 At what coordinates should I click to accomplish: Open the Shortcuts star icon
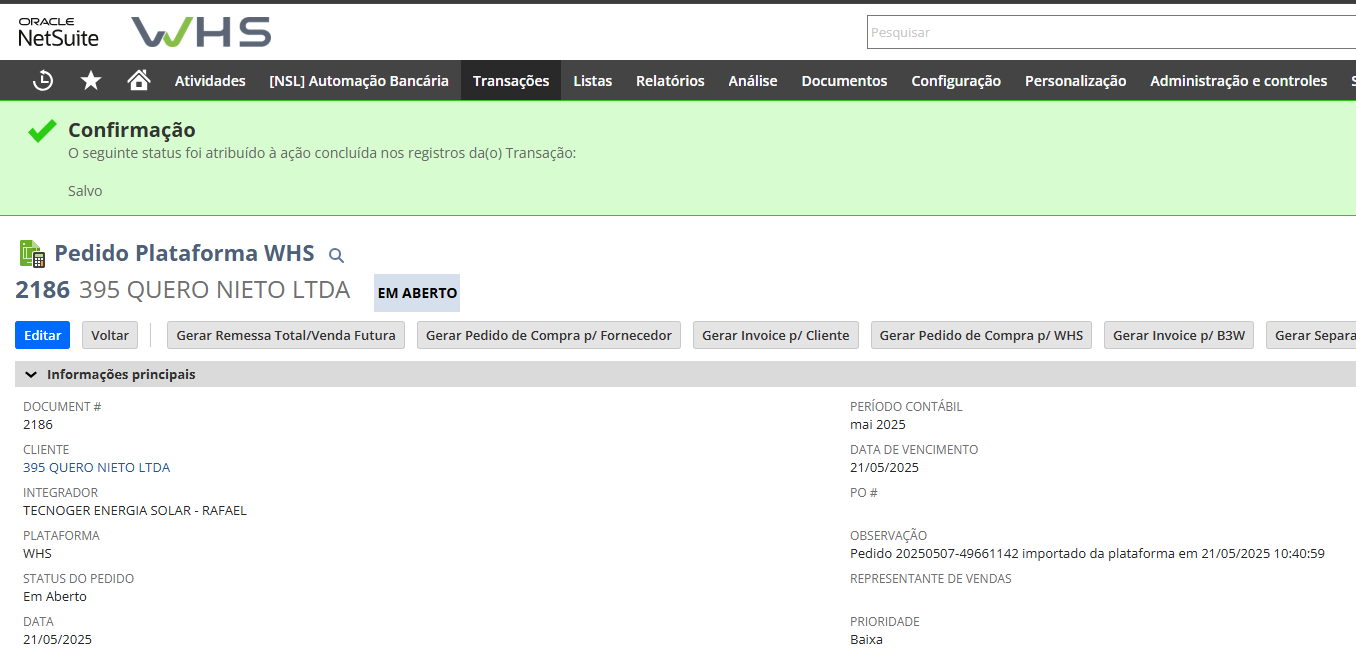coord(91,81)
